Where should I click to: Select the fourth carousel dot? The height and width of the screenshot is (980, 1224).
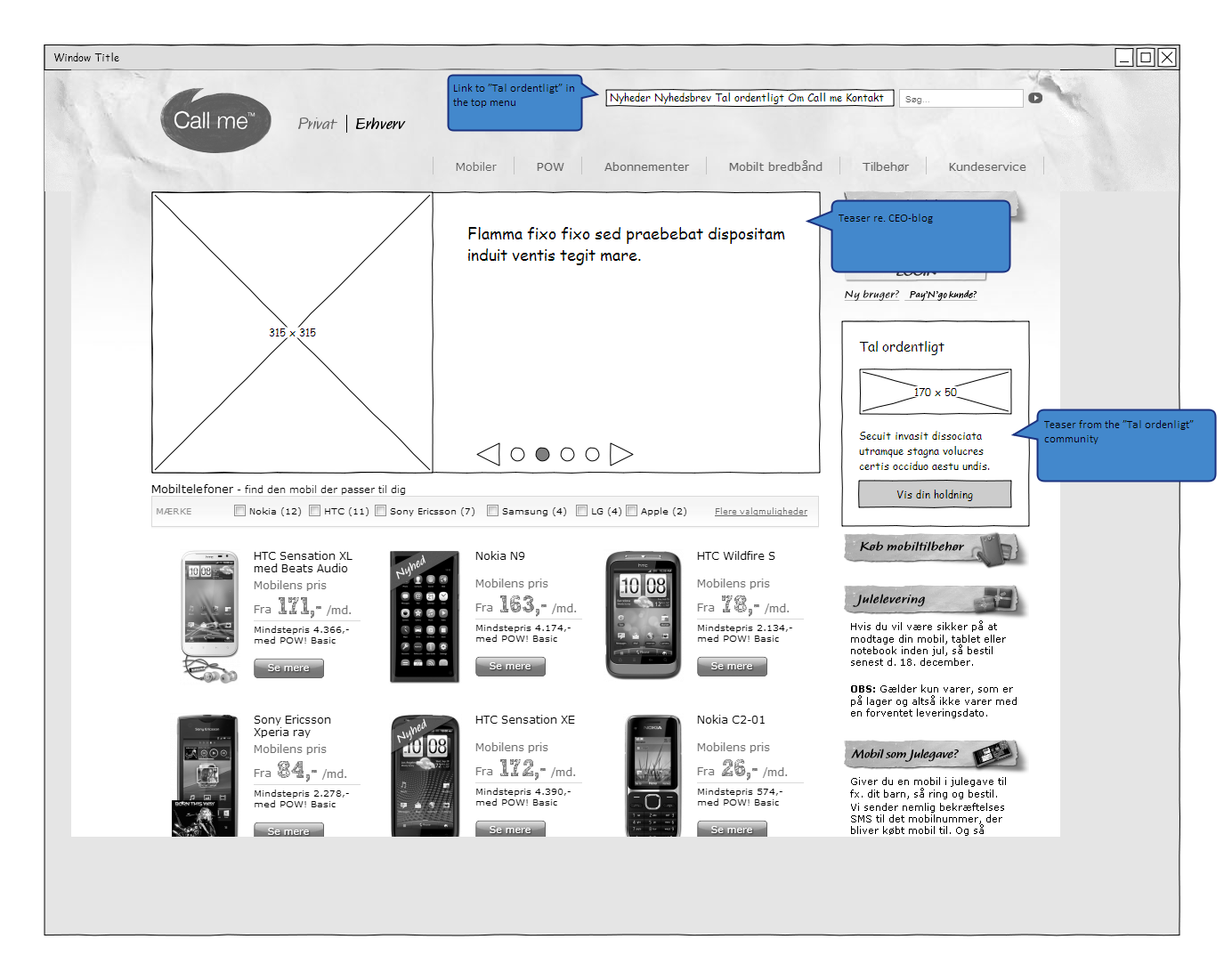[x=593, y=454]
